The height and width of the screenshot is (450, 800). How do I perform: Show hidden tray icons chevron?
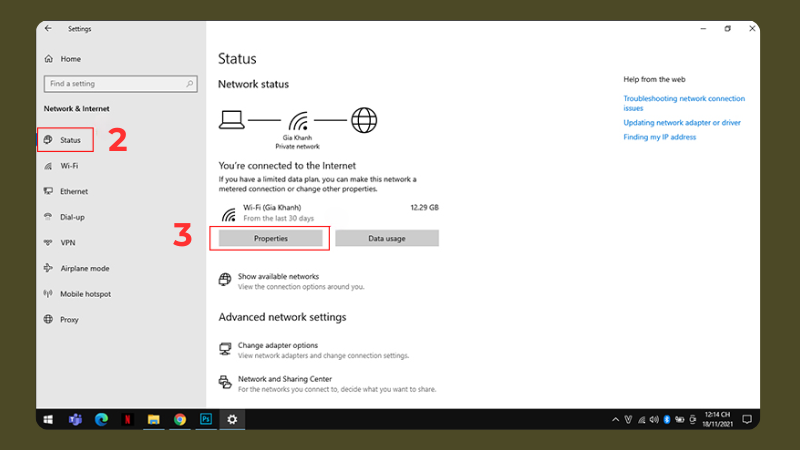click(615, 420)
